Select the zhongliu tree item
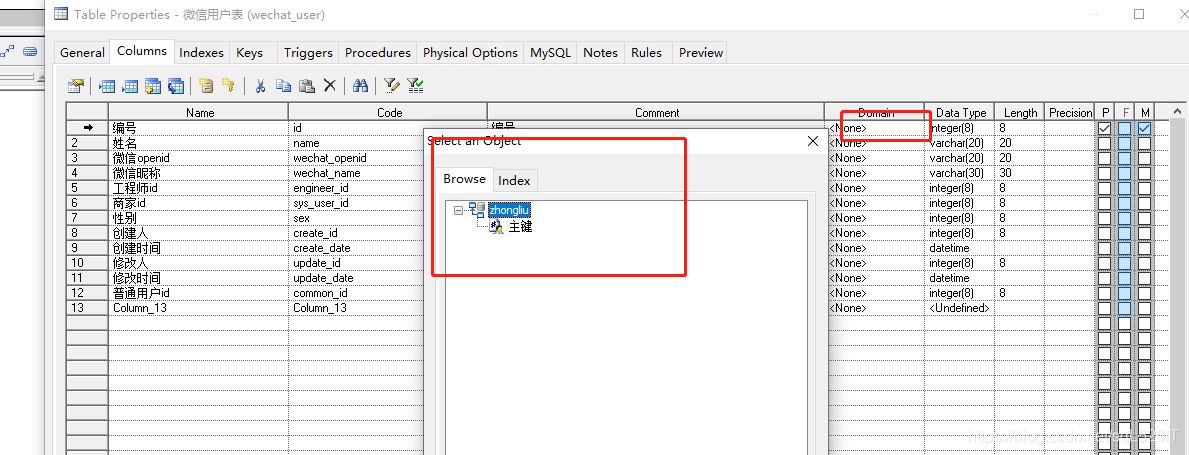 pyautogui.click(x=509, y=210)
